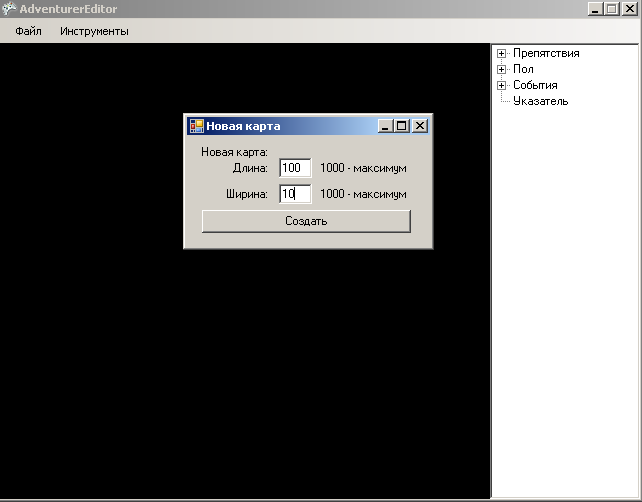The height and width of the screenshot is (502, 642).
Task: Focus the Длина input field
Action: (295, 168)
